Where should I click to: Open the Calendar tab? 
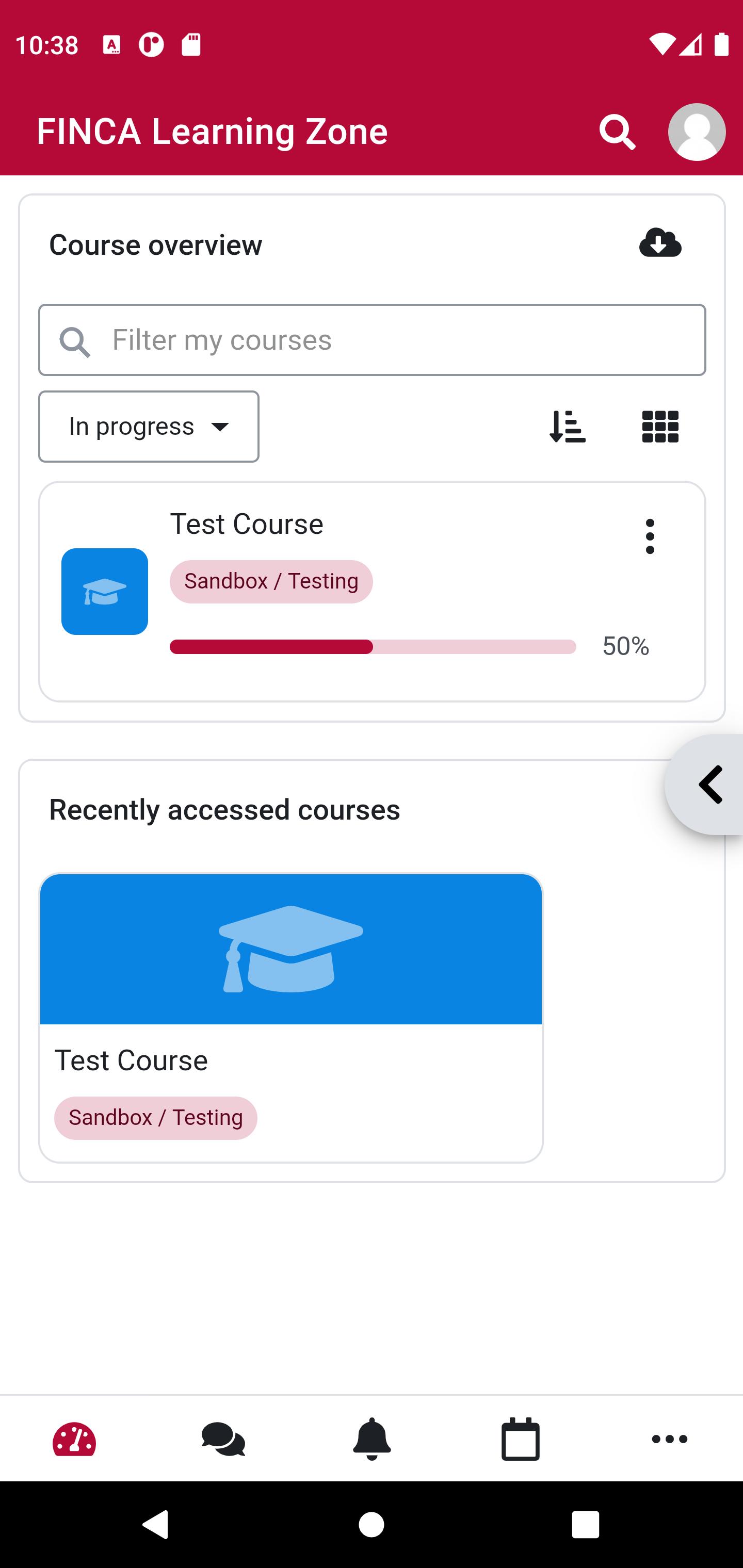click(520, 1439)
